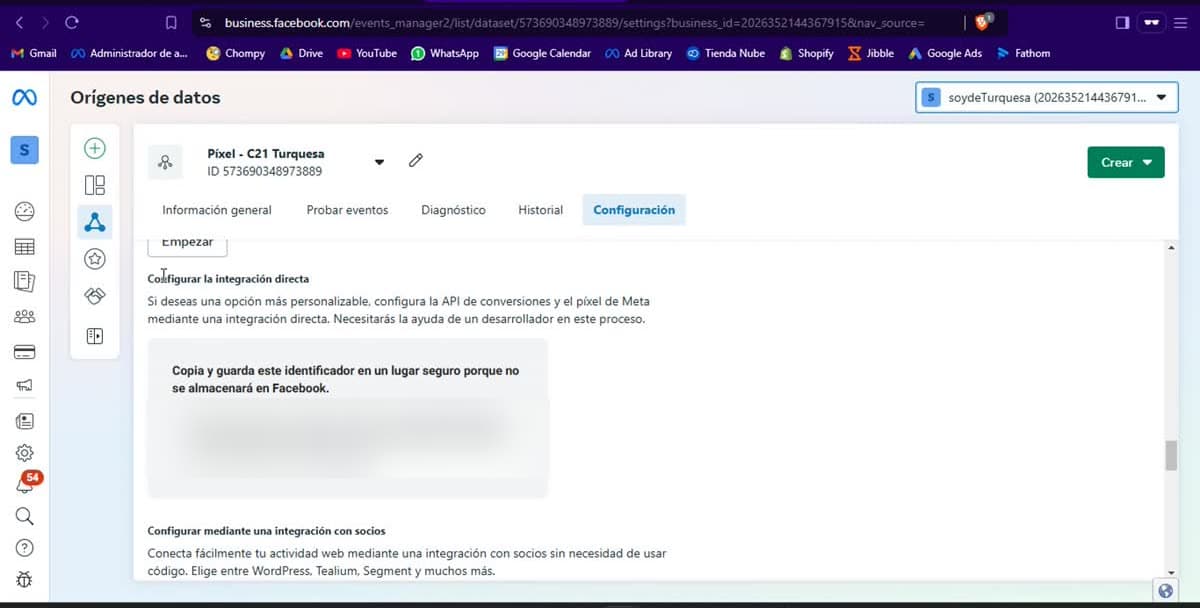Click the address bar URL field
The width and height of the screenshot is (1200, 608).
coord(575,22)
